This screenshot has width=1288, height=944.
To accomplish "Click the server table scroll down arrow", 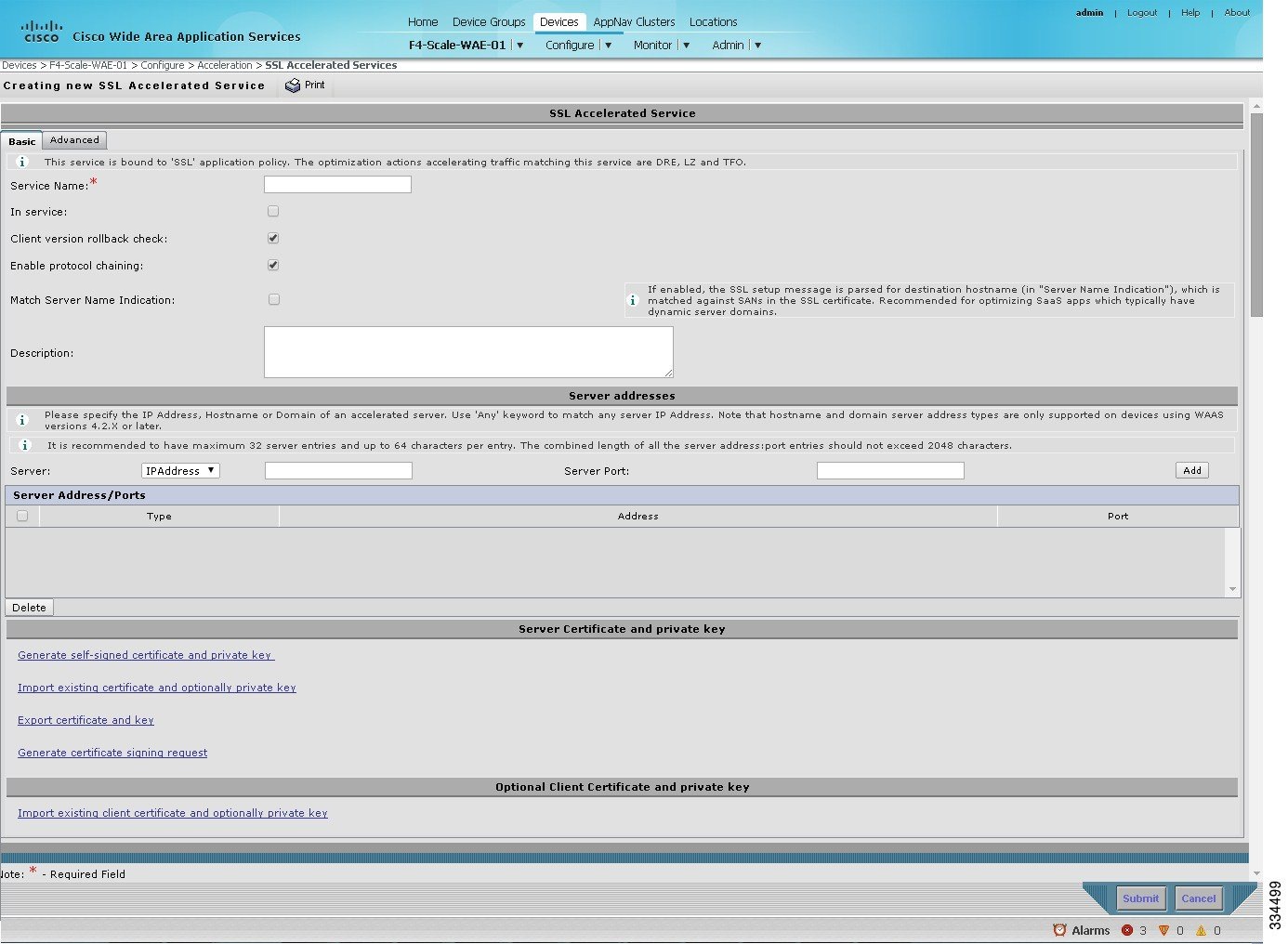I will (x=1233, y=589).
